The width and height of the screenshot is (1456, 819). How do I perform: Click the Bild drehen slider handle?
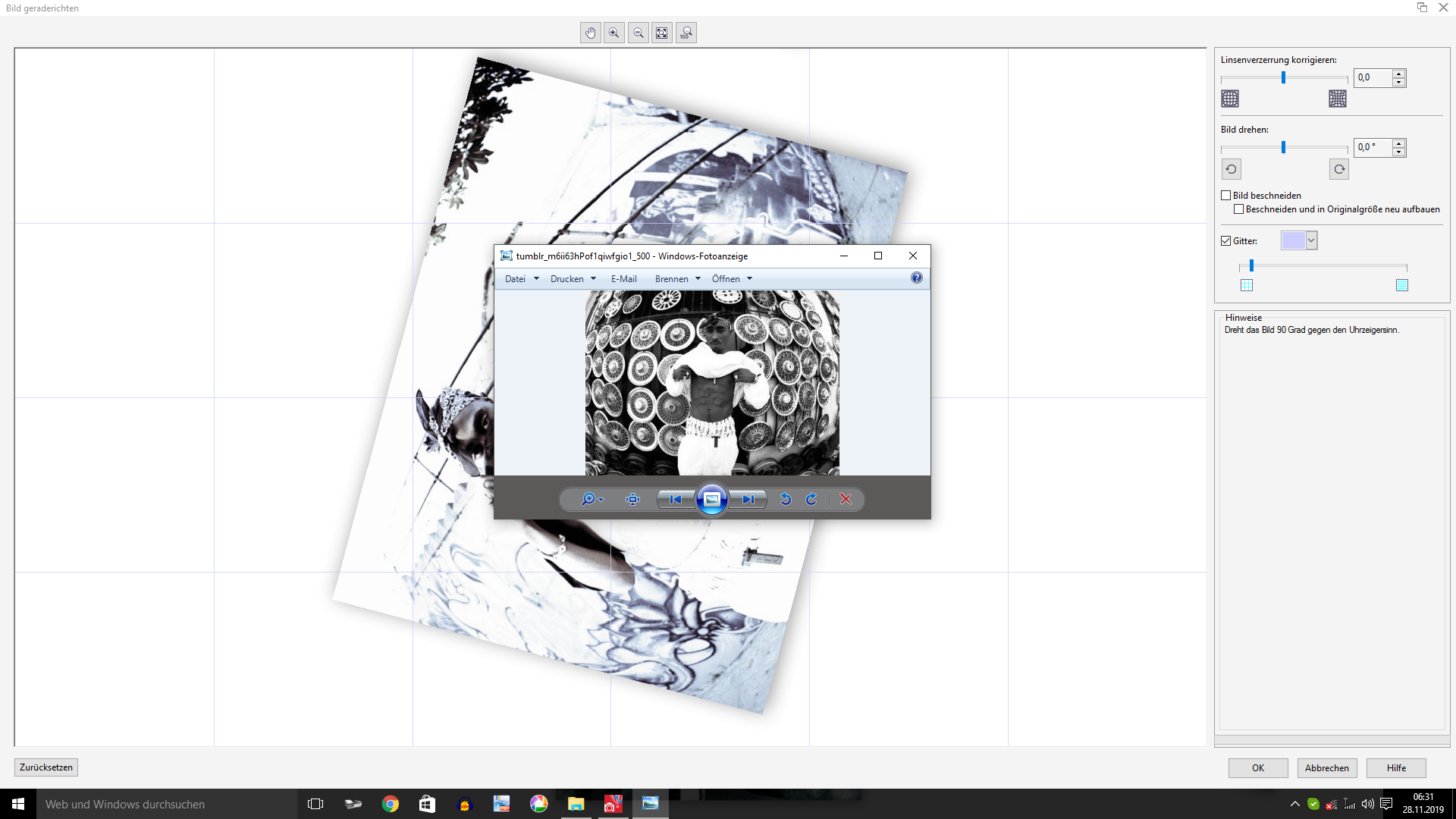click(x=1283, y=147)
